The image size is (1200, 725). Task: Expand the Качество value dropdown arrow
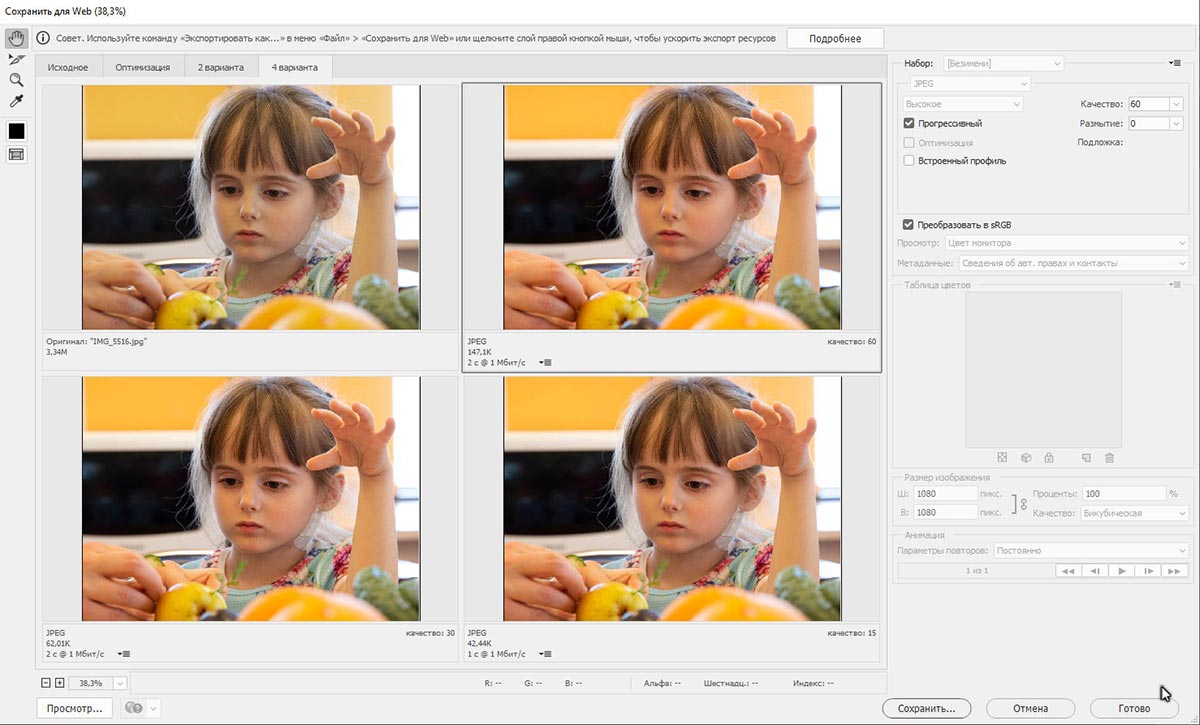coord(1177,104)
